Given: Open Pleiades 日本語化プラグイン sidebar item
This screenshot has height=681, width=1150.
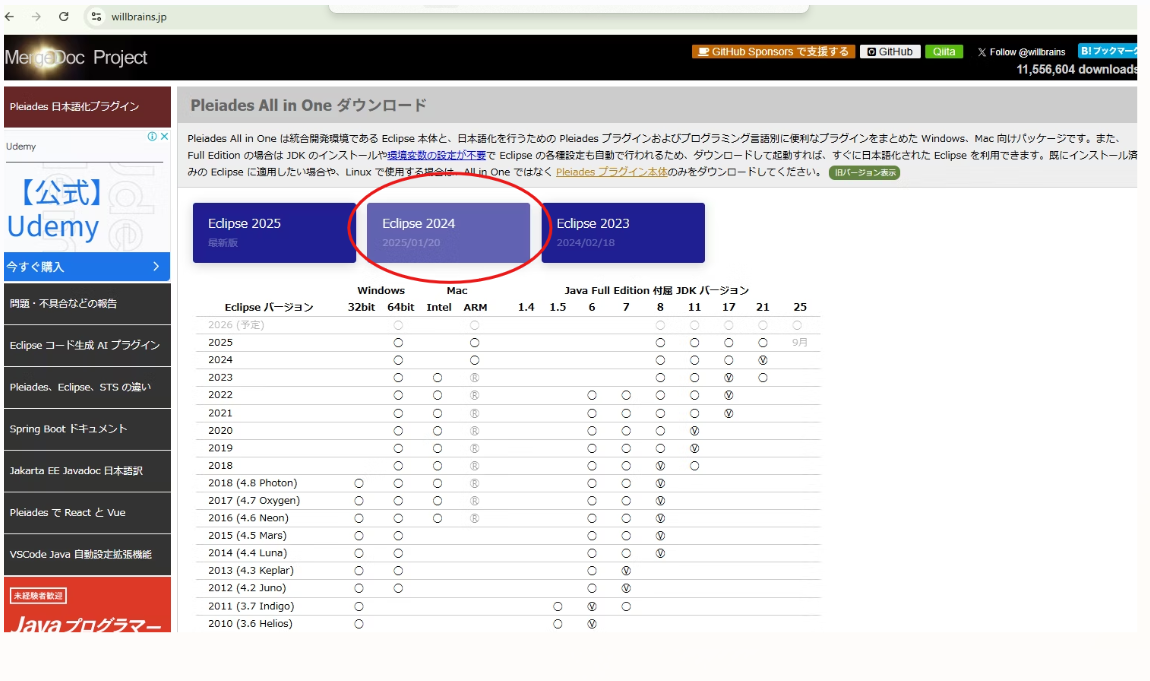Looking at the screenshot, I should pos(87,106).
